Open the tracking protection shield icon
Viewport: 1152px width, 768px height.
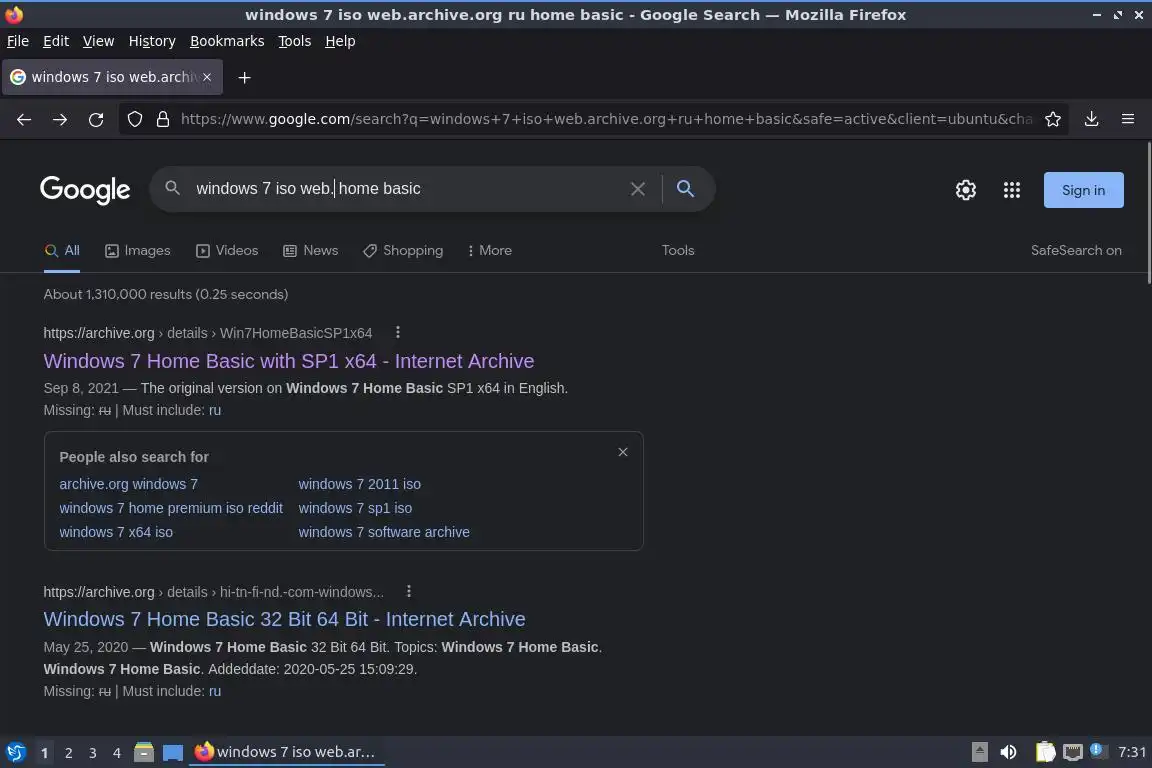click(x=134, y=119)
